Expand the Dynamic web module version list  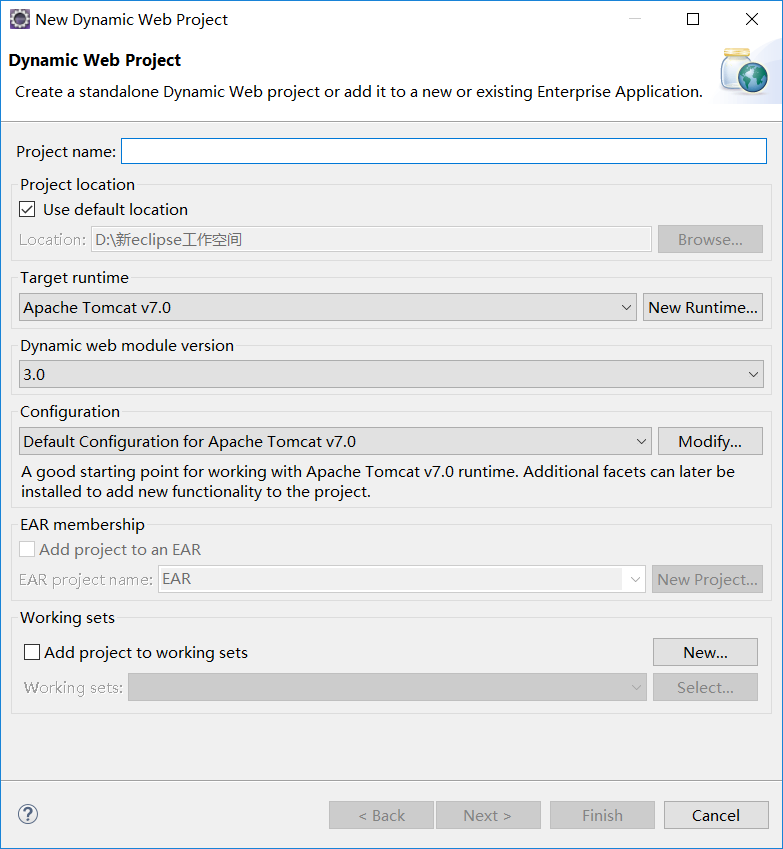[x=391, y=374]
